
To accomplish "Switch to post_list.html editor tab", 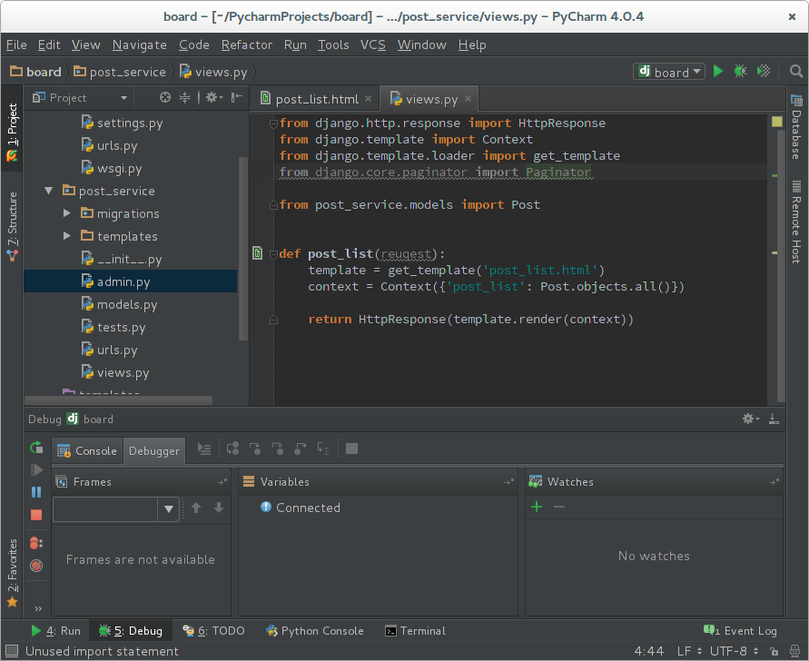I will point(316,99).
